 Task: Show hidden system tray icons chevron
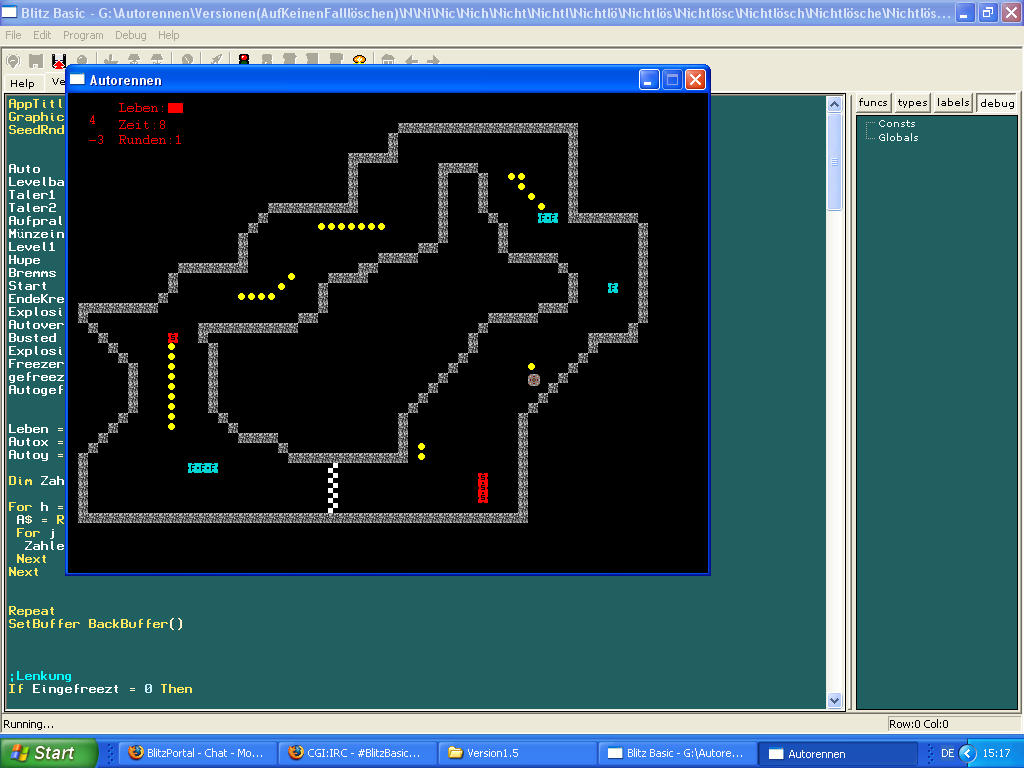[x=966, y=753]
